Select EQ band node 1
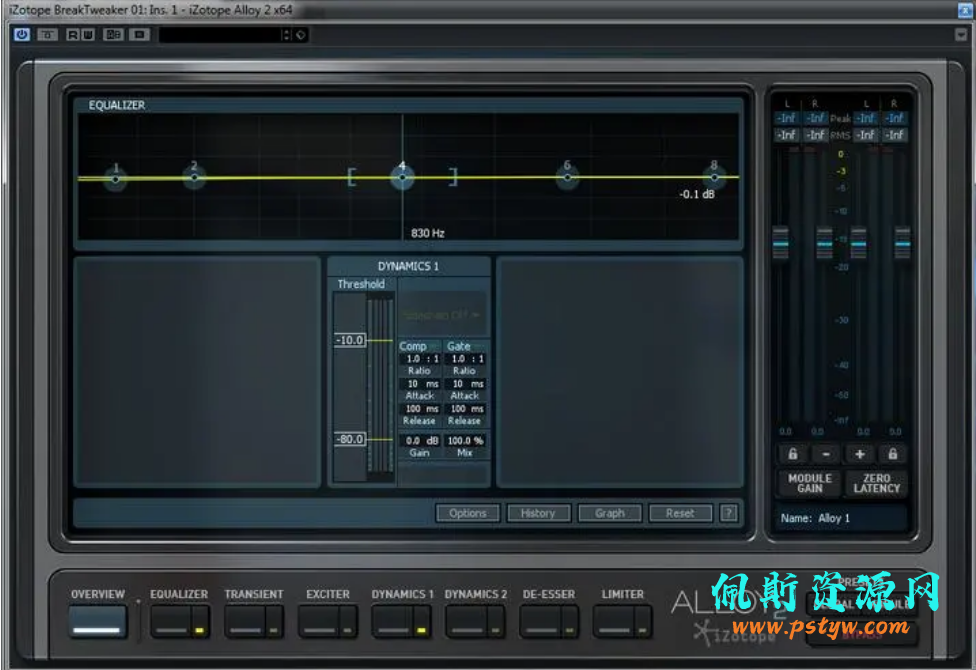The height and width of the screenshot is (670, 976). tap(115, 179)
